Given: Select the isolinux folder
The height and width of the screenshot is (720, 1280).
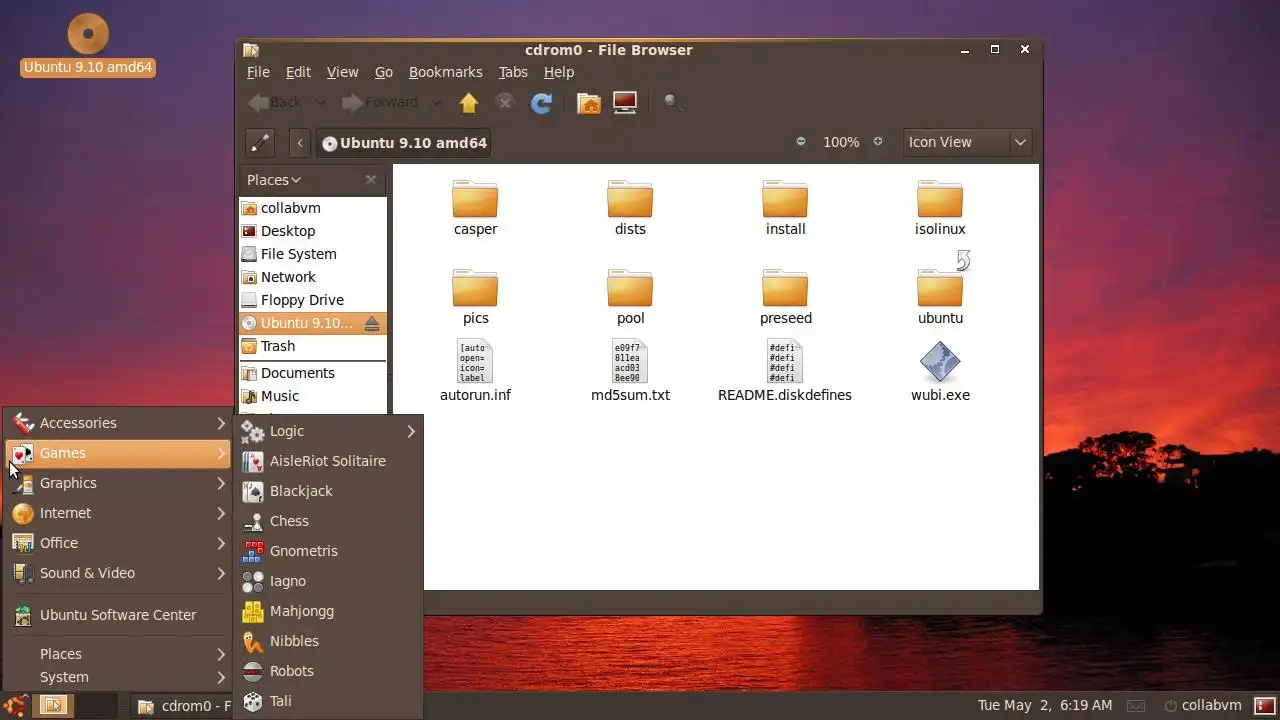Looking at the screenshot, I should click(x=940, y=208).
